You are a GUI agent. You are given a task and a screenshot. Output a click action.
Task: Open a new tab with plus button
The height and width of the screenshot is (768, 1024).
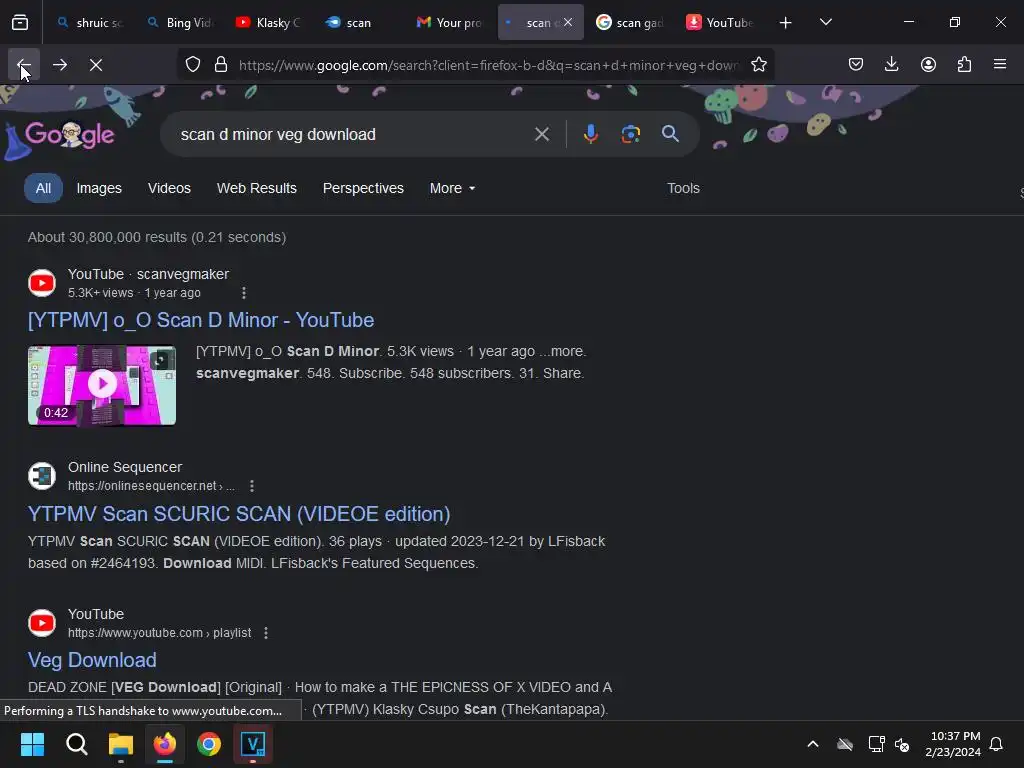click(x=785, y=22)
